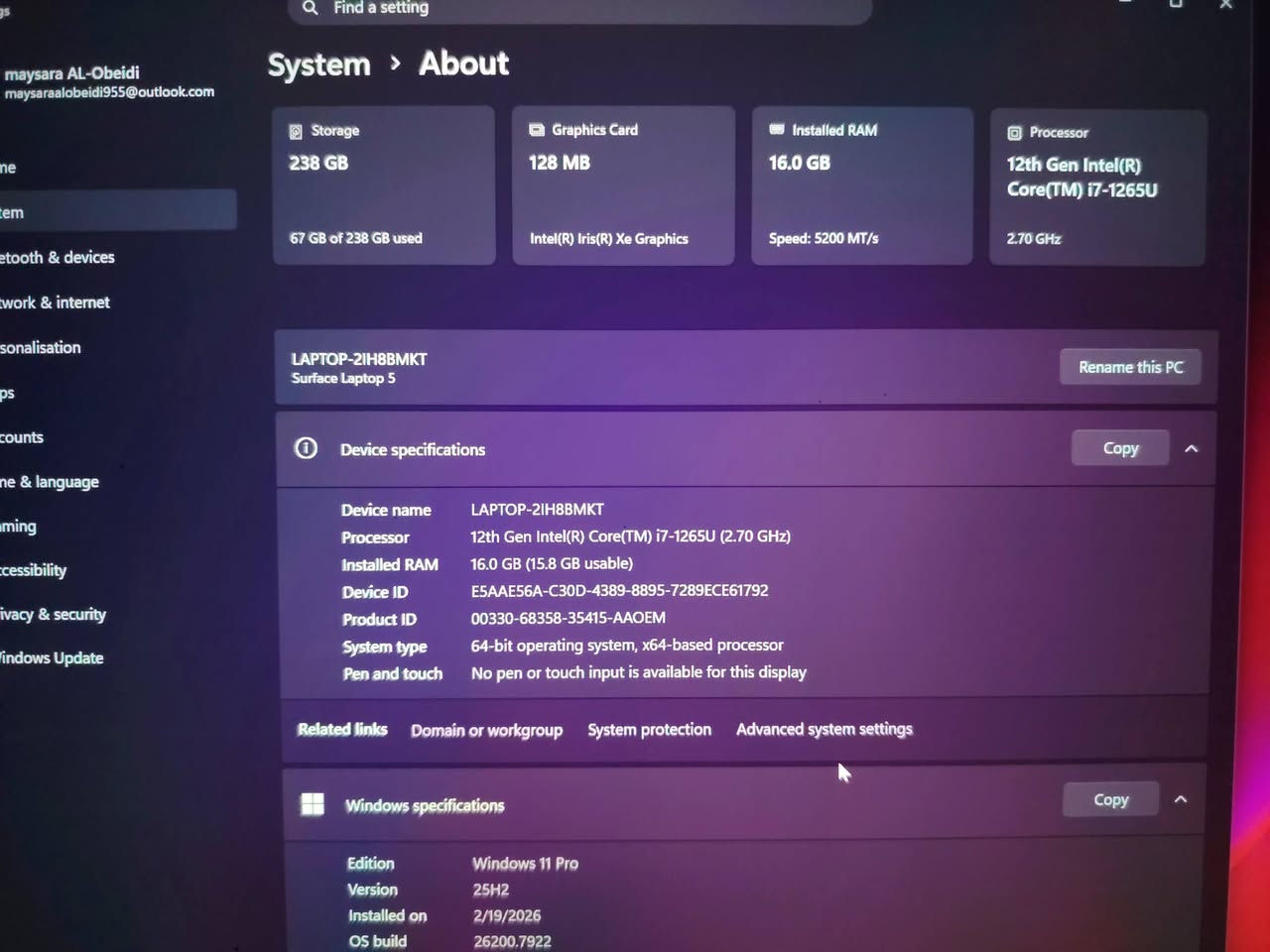Viewport: 1270px width, 952px height.
Task: Click the info icon beside Device specifications
Action: [306, 448]
